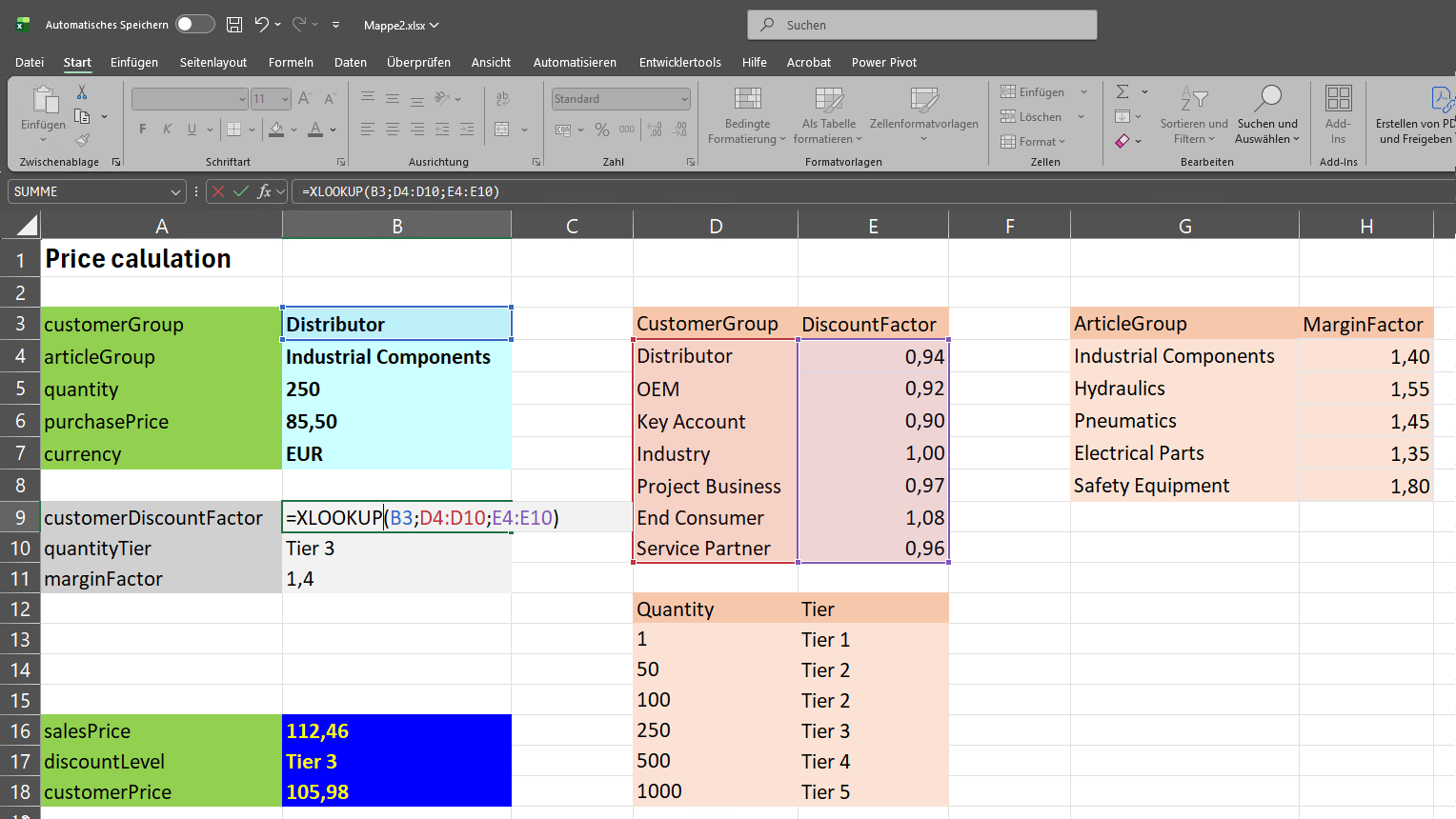Toggle underline U formatting button

[192, 129]
